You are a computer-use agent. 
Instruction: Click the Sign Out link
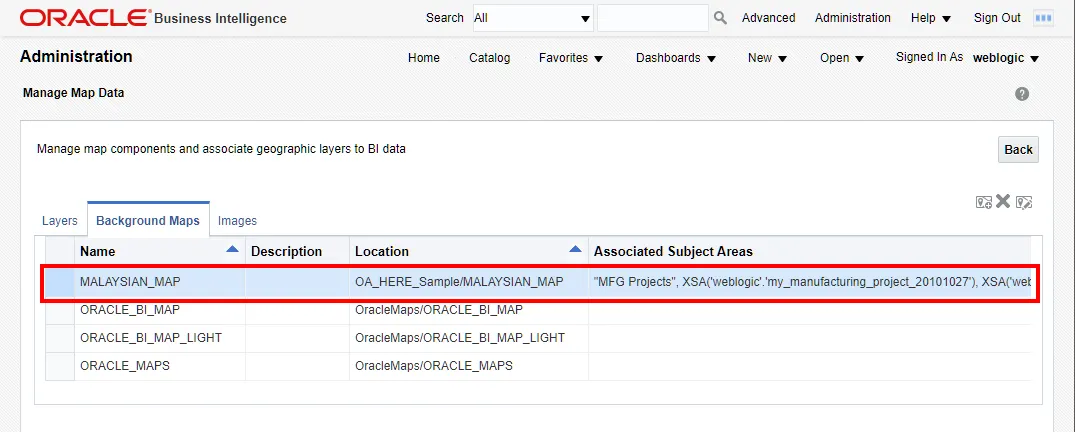[x=997, y=18]
